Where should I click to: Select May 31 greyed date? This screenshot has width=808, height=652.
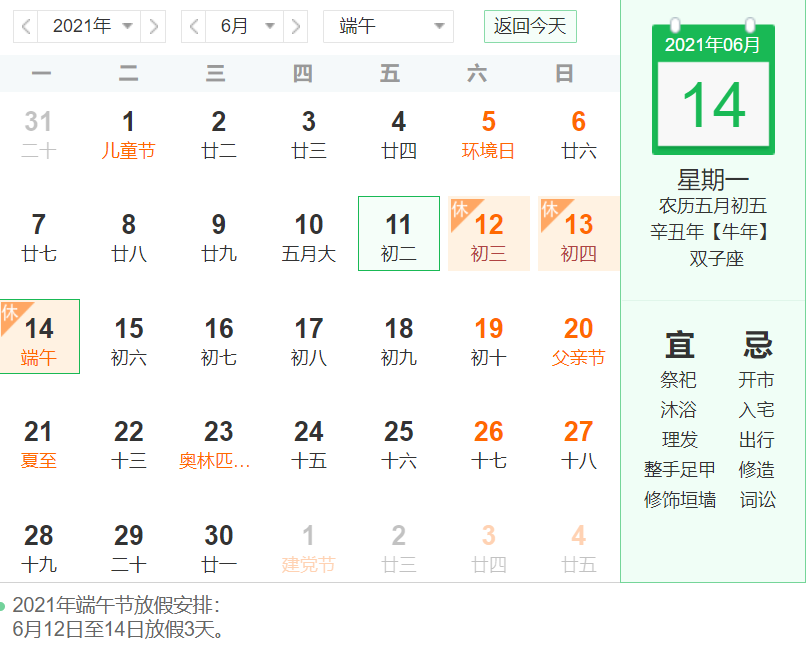(x=39, y=134)
